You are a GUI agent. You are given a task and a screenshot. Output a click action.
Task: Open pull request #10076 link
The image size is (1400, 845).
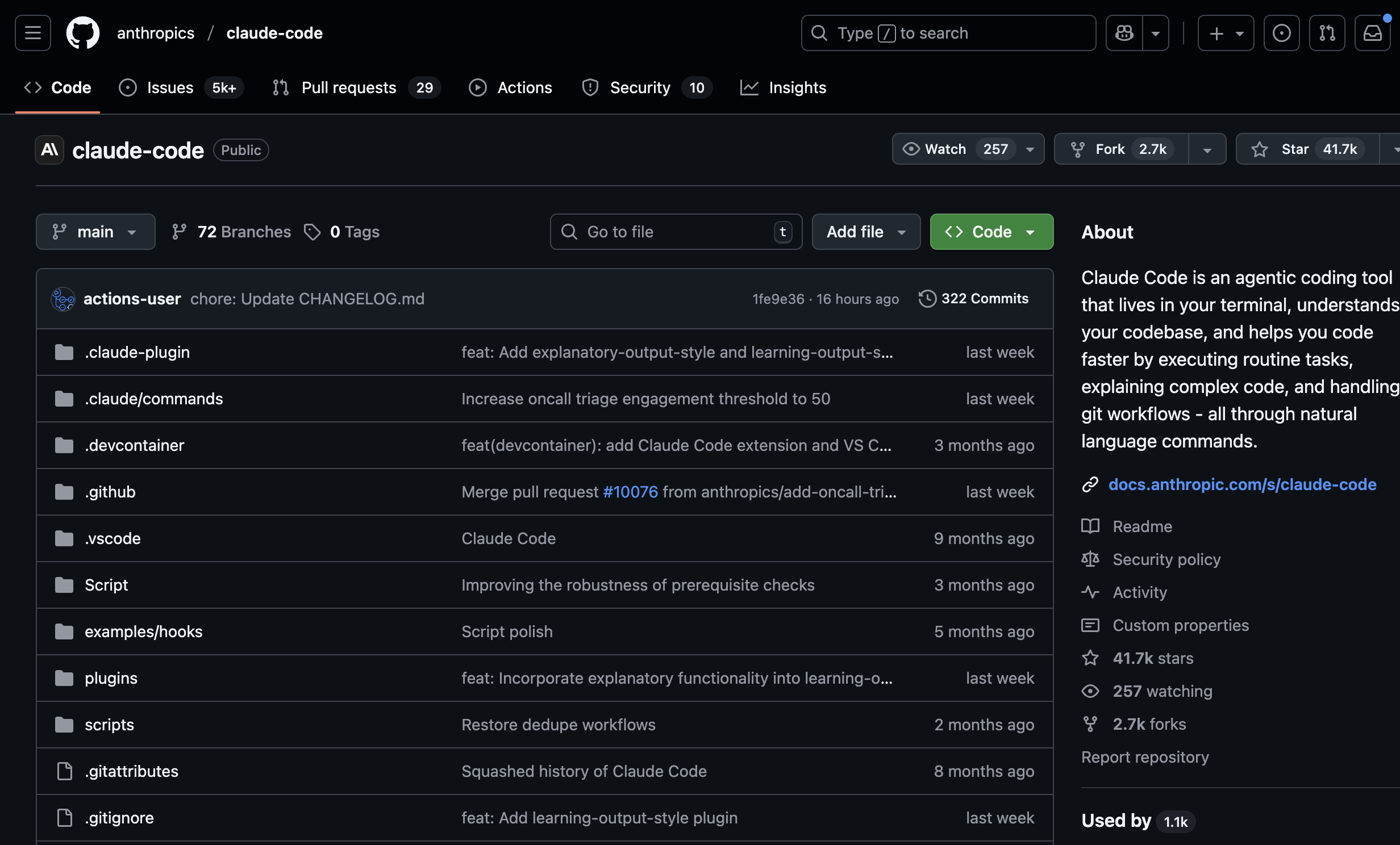coord(630,492)
